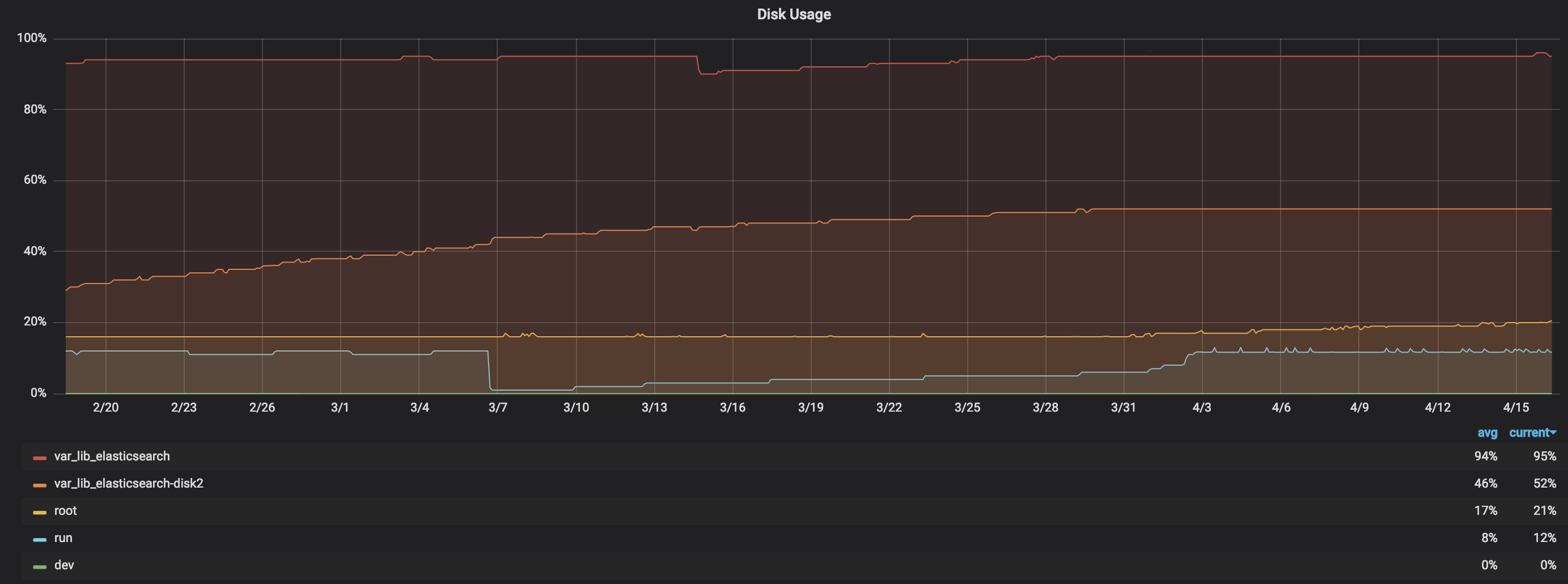The width and height of the screenshot is (1568, 584).
Task: Click the 3/16 x-axis date label
Action: click(x=732, y=408)
